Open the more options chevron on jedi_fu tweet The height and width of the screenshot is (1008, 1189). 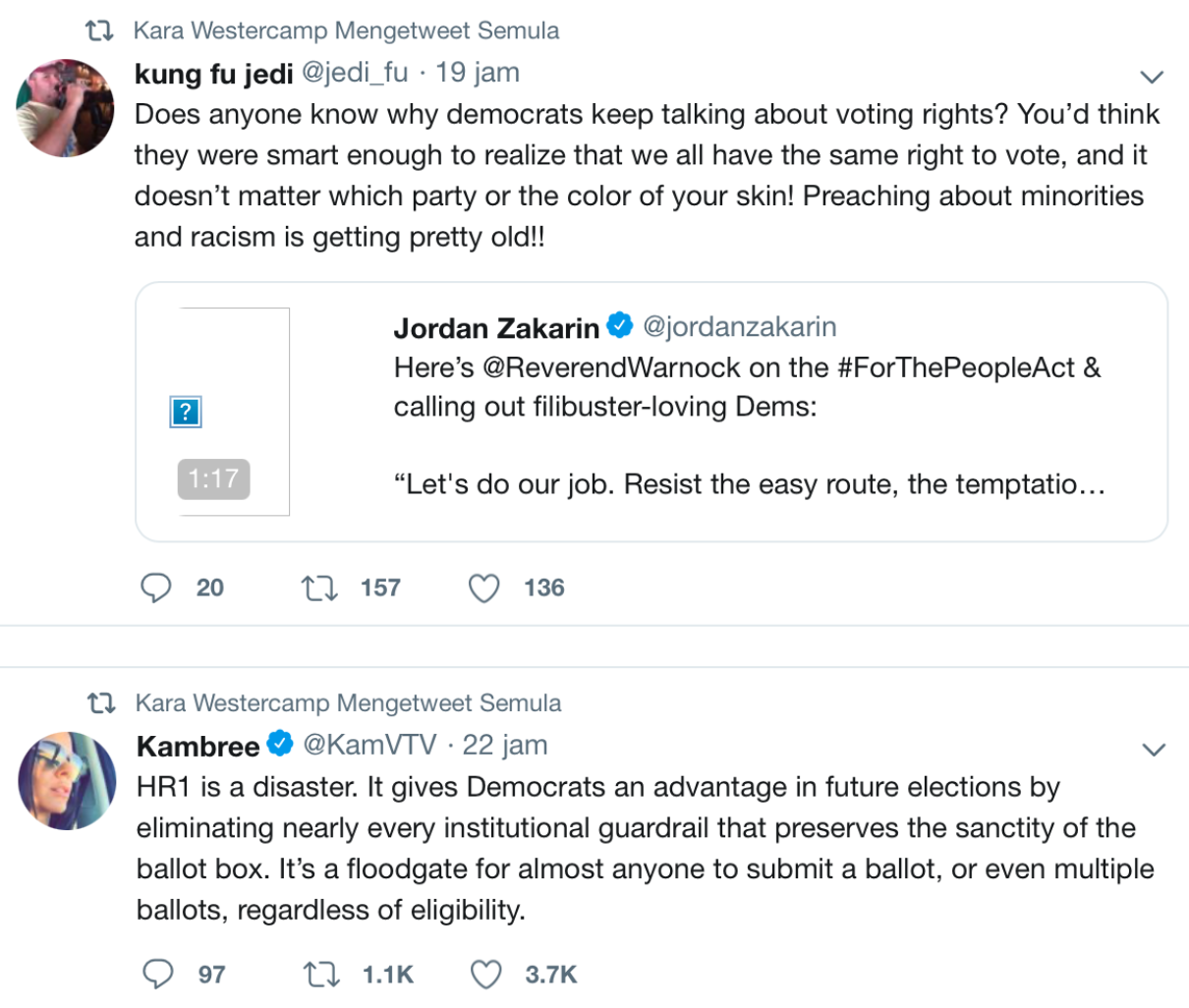pyautogui.click(x=1151, y=77)
